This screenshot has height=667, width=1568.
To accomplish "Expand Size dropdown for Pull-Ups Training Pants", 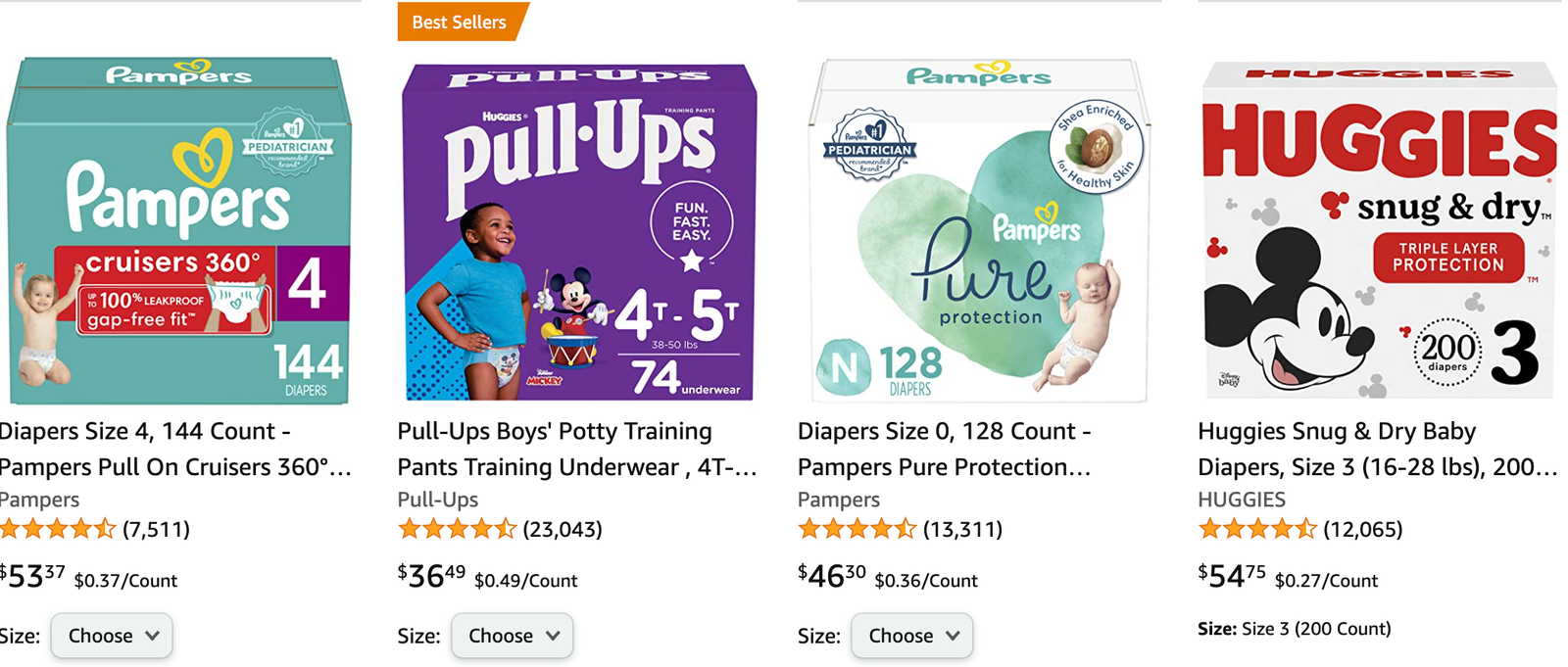I will (512, 636).
